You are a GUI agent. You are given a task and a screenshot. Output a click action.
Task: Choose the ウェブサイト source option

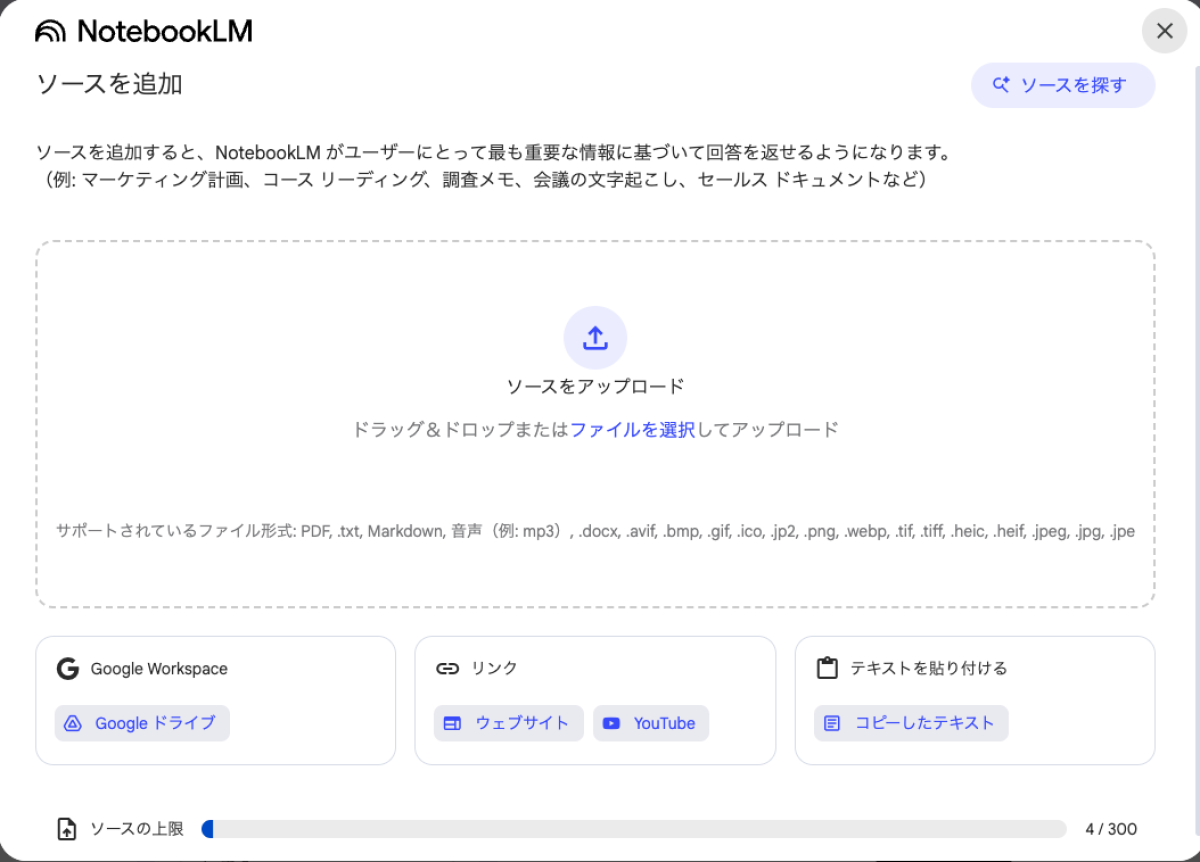coord(508,723)
